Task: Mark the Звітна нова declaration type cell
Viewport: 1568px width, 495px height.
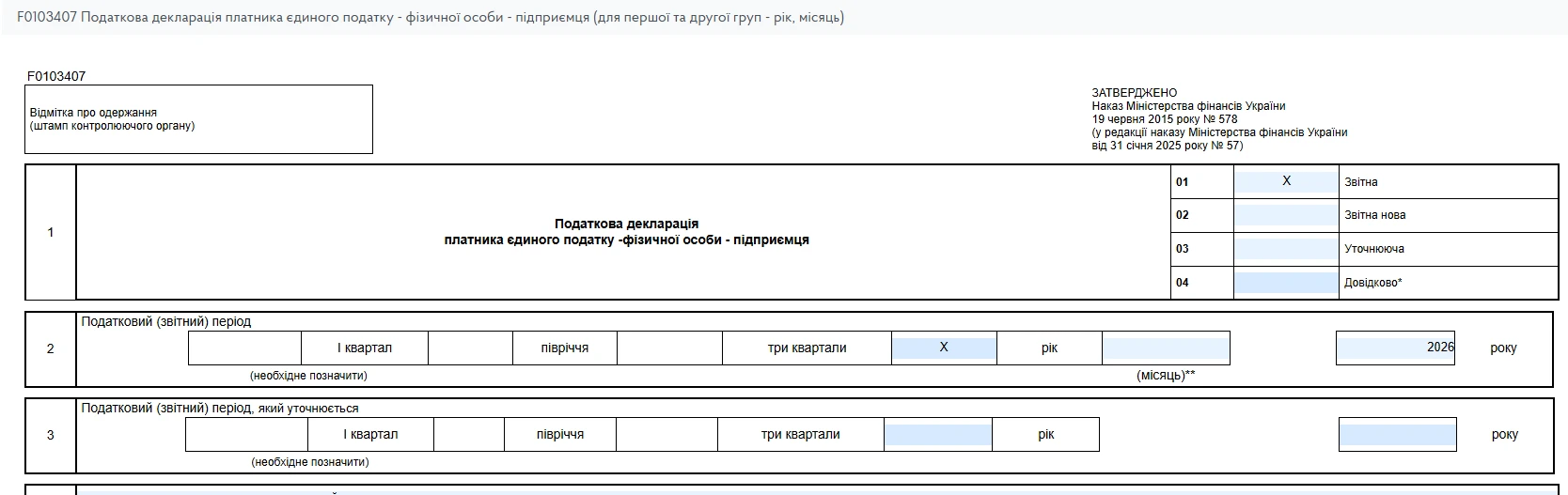Action: tap(1286, 215)
